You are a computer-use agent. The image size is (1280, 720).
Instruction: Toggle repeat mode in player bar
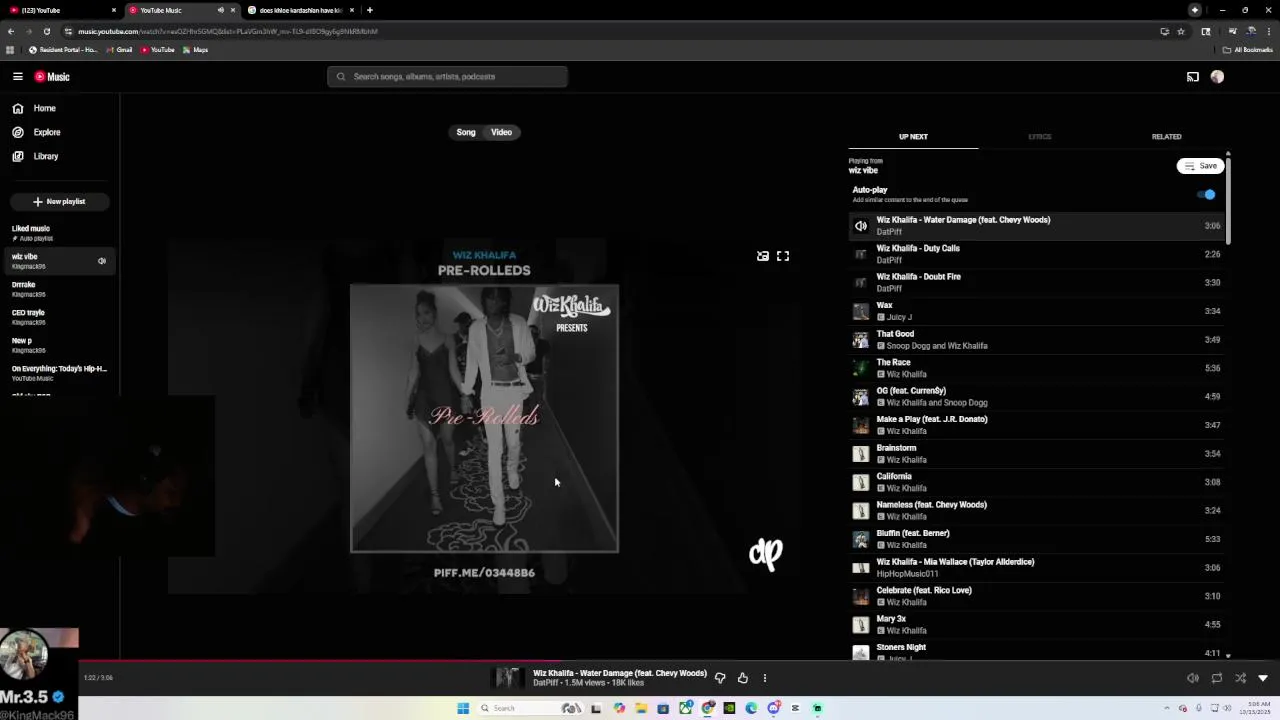coord(1217,678)
